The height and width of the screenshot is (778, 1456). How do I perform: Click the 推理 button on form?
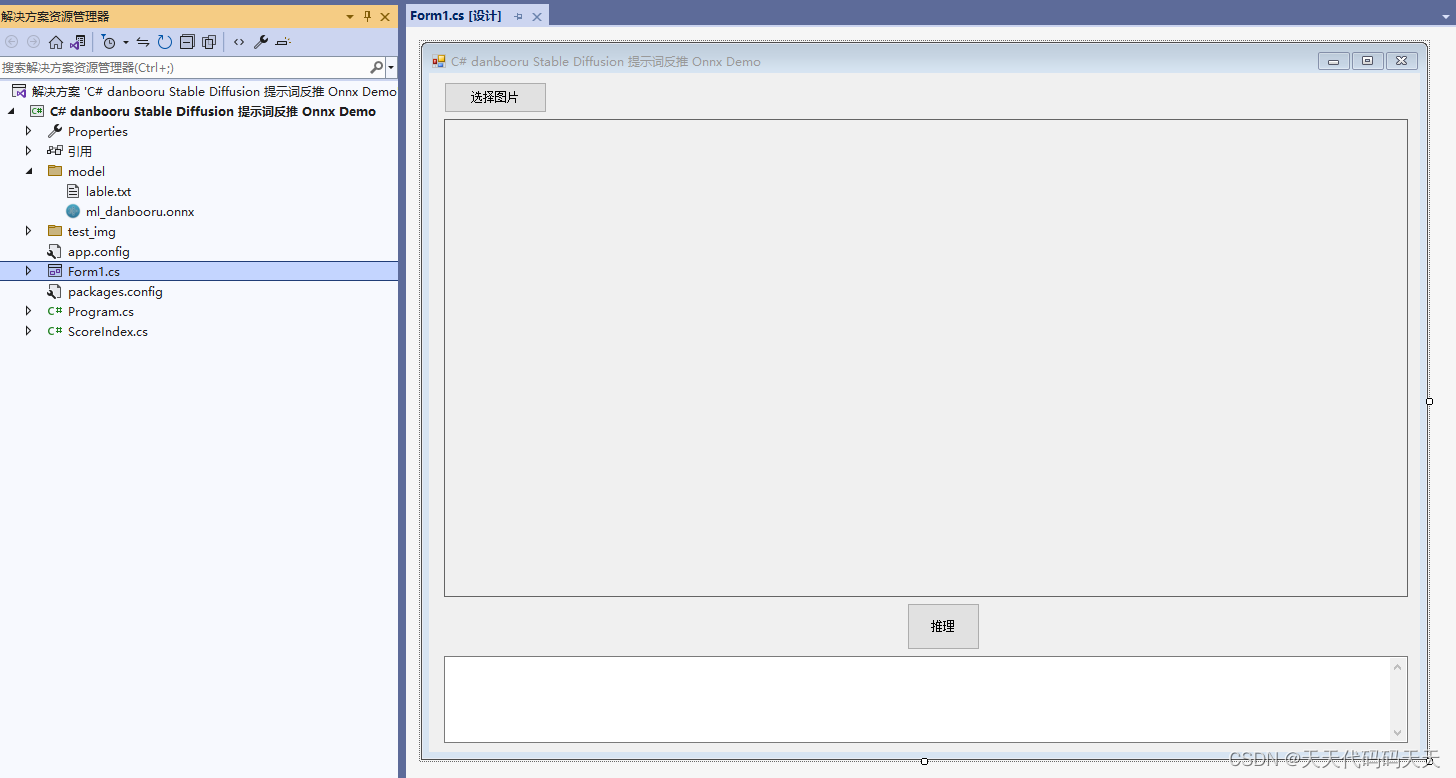[x=943, y=626]
